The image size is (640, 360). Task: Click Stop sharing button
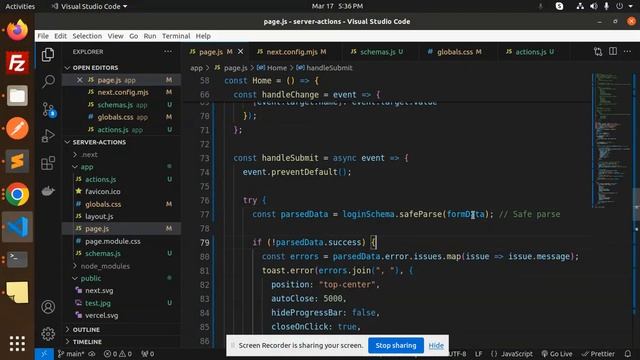pyautogui.click(x=396, y=345)
